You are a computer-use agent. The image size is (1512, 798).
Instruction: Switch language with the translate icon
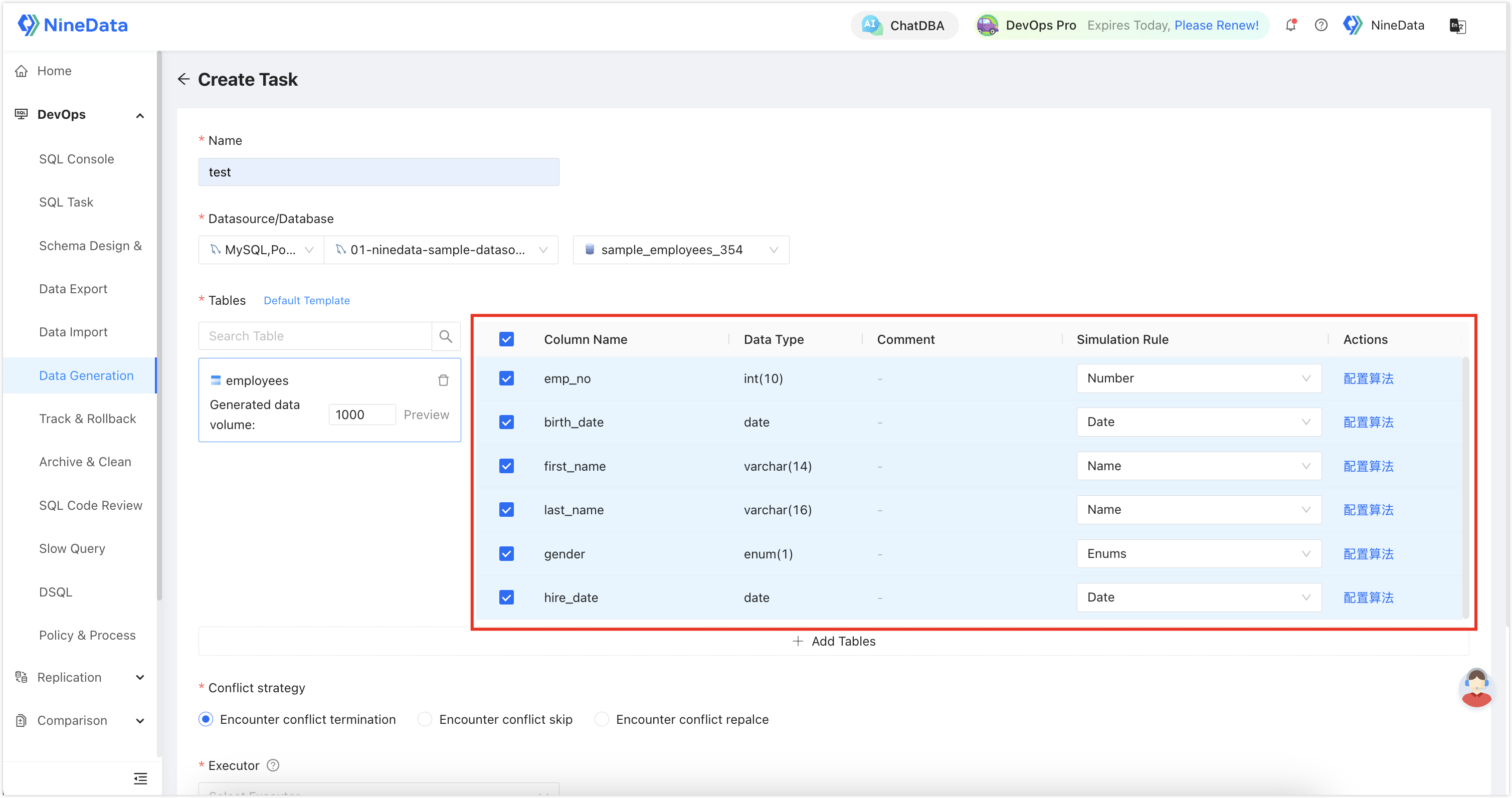click(x=1457, y=26)
